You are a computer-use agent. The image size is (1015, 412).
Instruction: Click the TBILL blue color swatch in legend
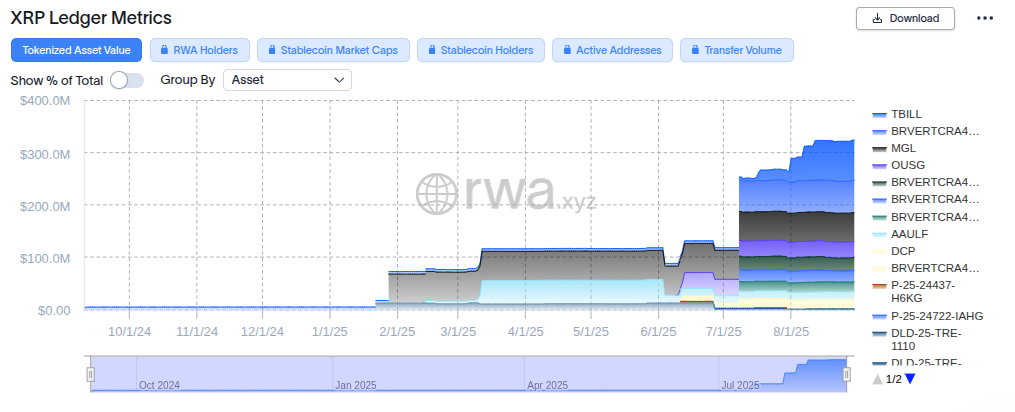(x=879, y=115)
